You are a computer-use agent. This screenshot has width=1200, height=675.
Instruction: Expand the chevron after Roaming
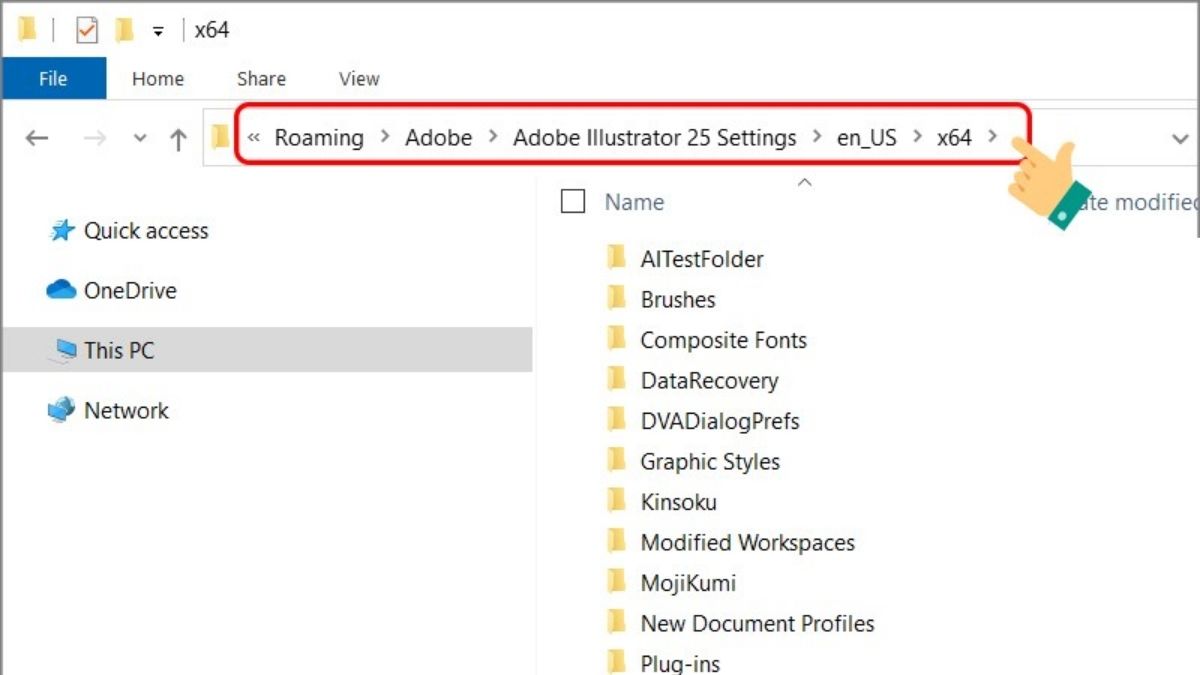click(384, 138)
